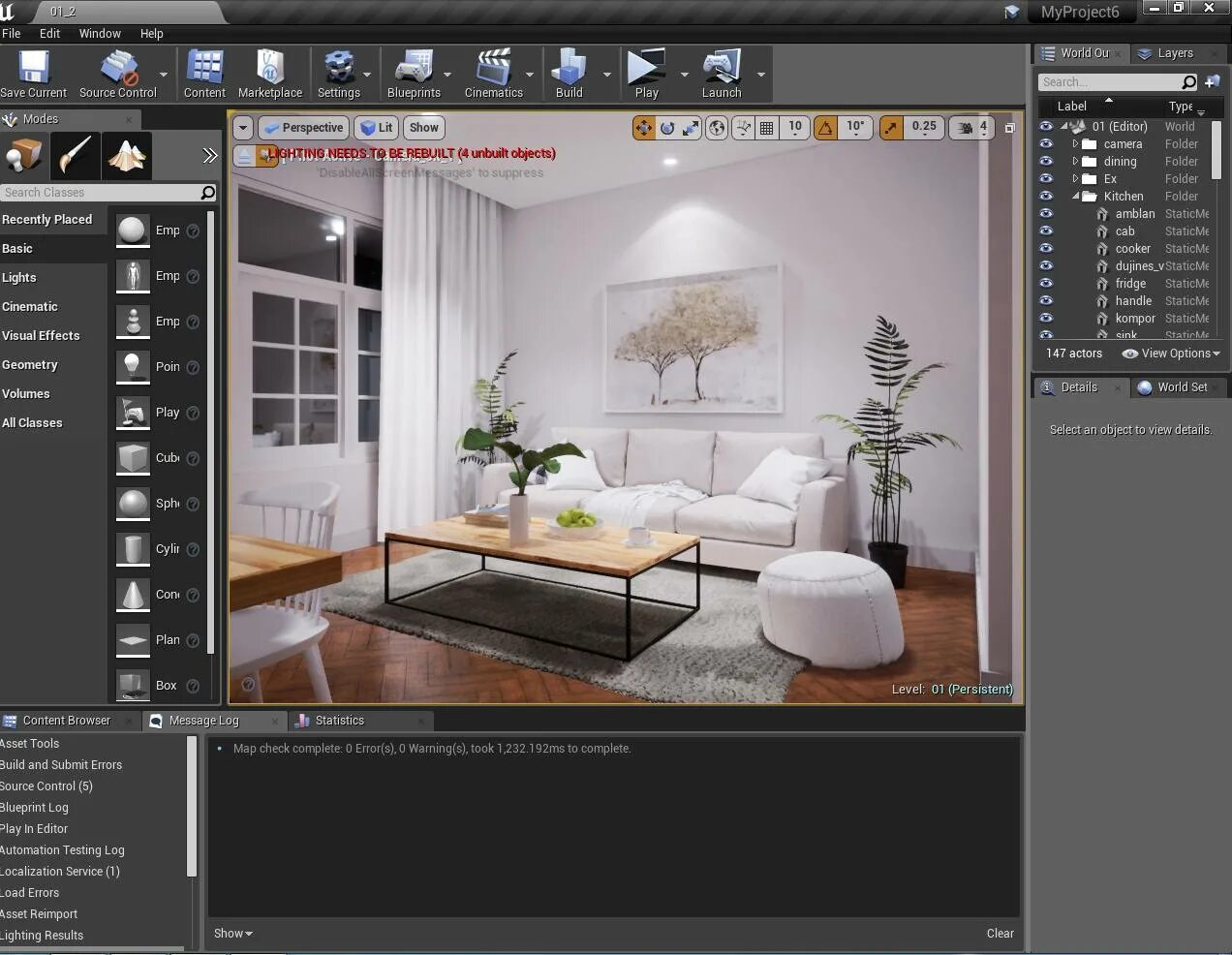Screen dimensions: 1232x955
Task: Expand the camera folder in World Outliner
Action: [x=1076, y=143]
